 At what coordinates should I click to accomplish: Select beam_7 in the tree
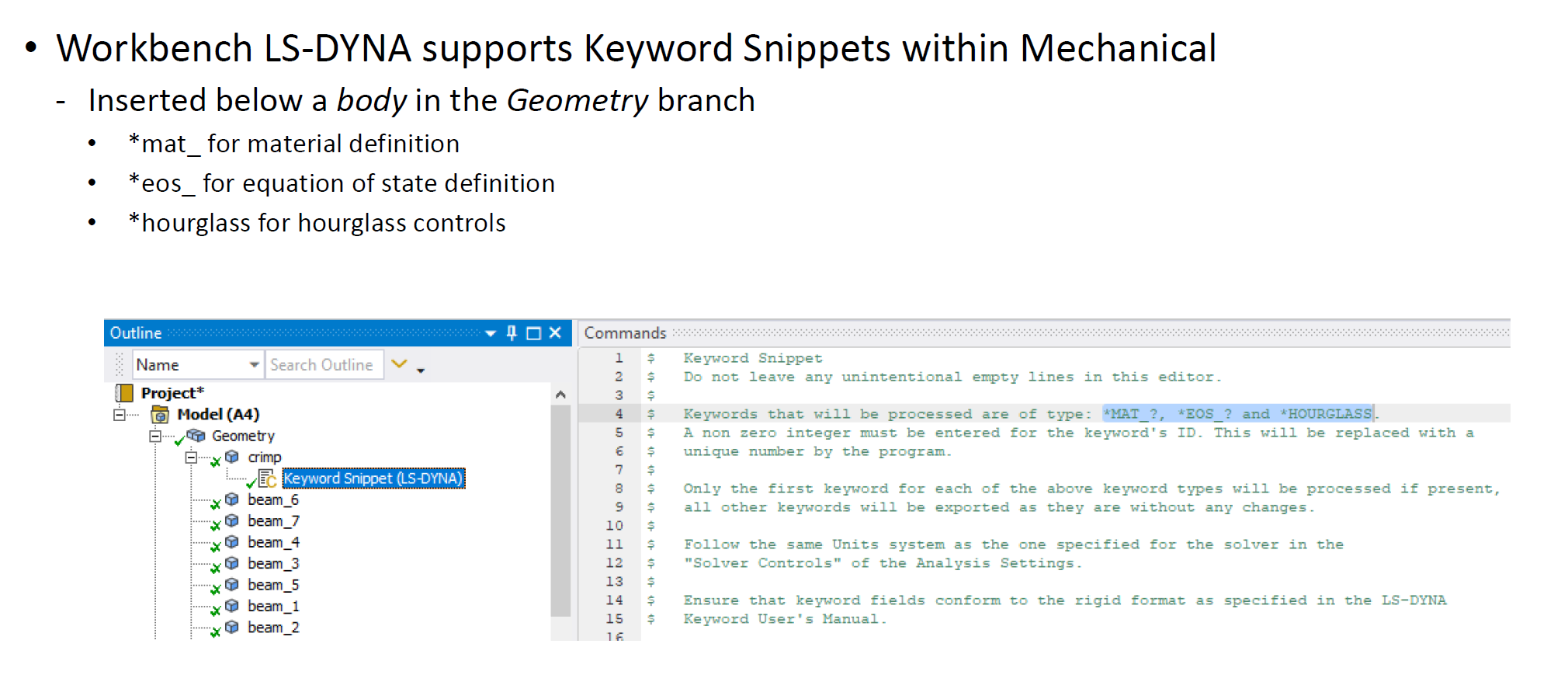pyautogui.click(x=273, y=520)
